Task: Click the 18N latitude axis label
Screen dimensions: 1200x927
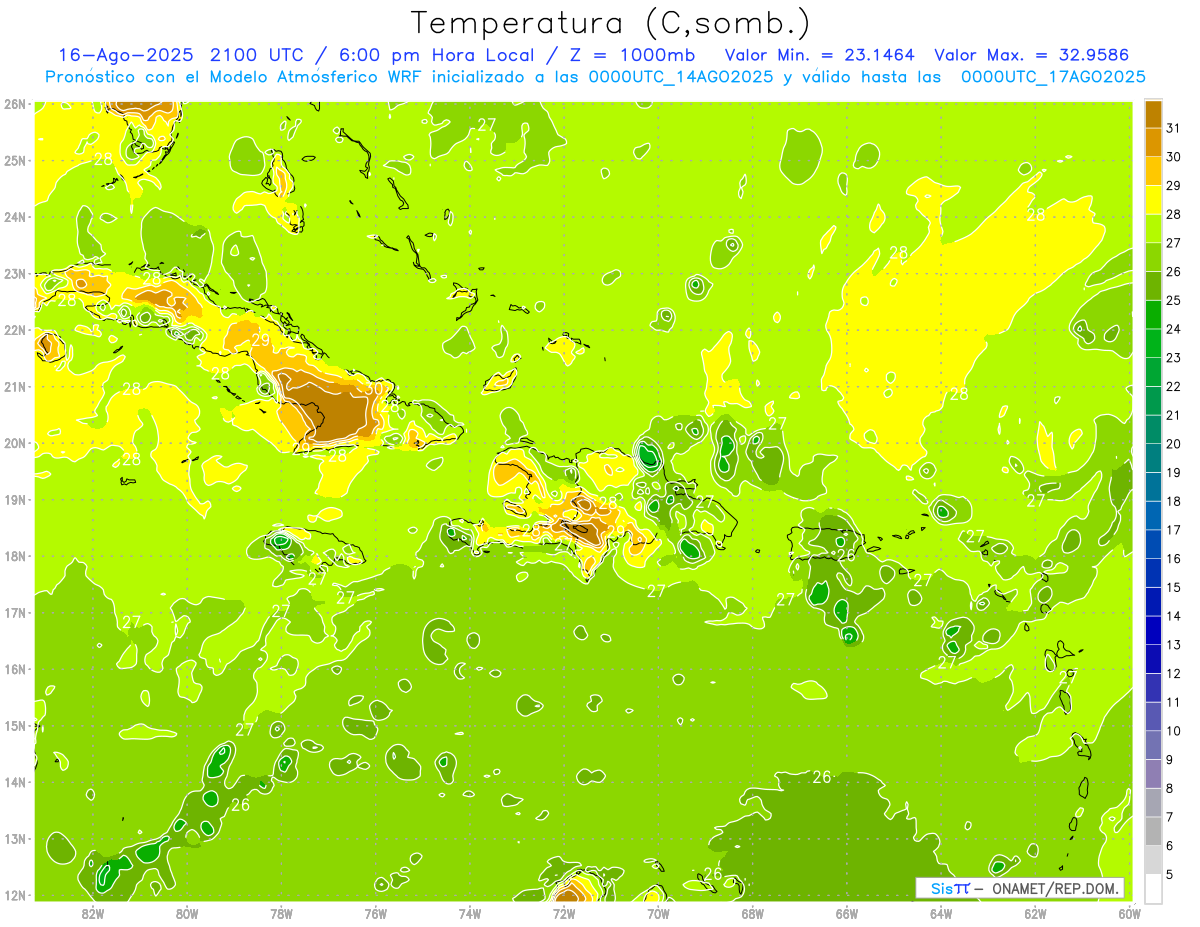Action: point(14,556)
